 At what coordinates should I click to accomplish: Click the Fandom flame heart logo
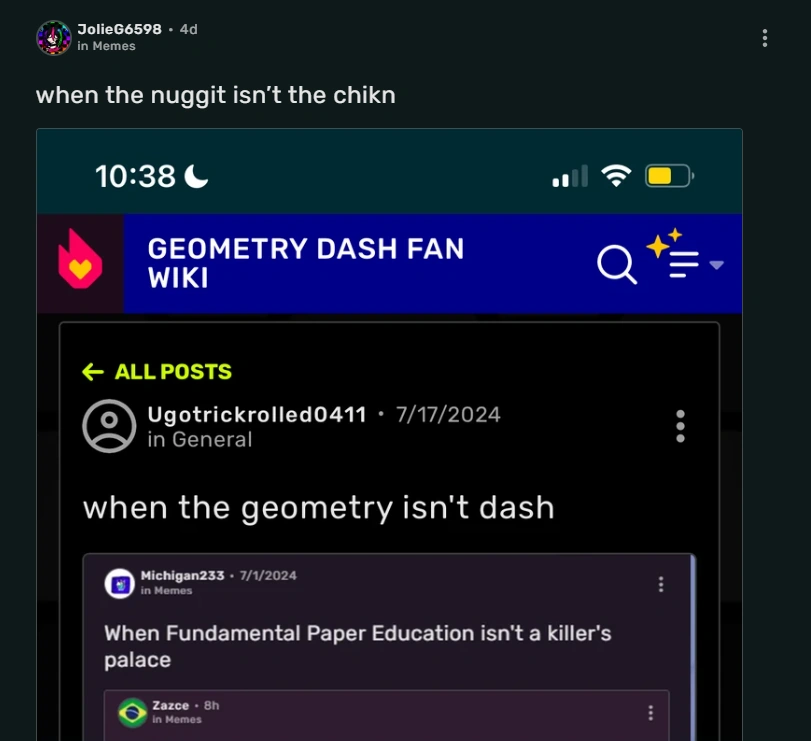[80, 259]
